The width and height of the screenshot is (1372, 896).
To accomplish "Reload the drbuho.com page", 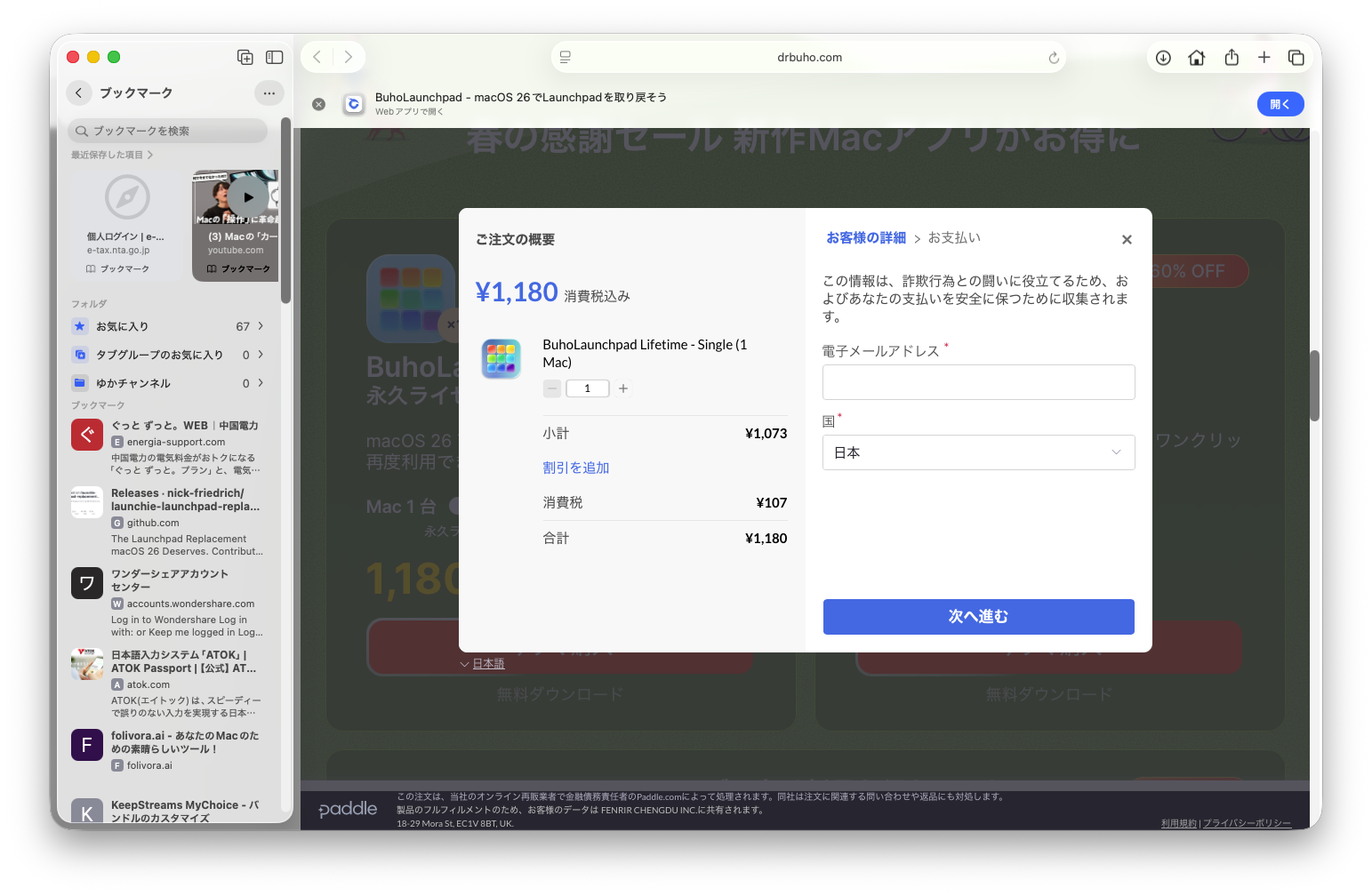I will (x=1054, y=58).
